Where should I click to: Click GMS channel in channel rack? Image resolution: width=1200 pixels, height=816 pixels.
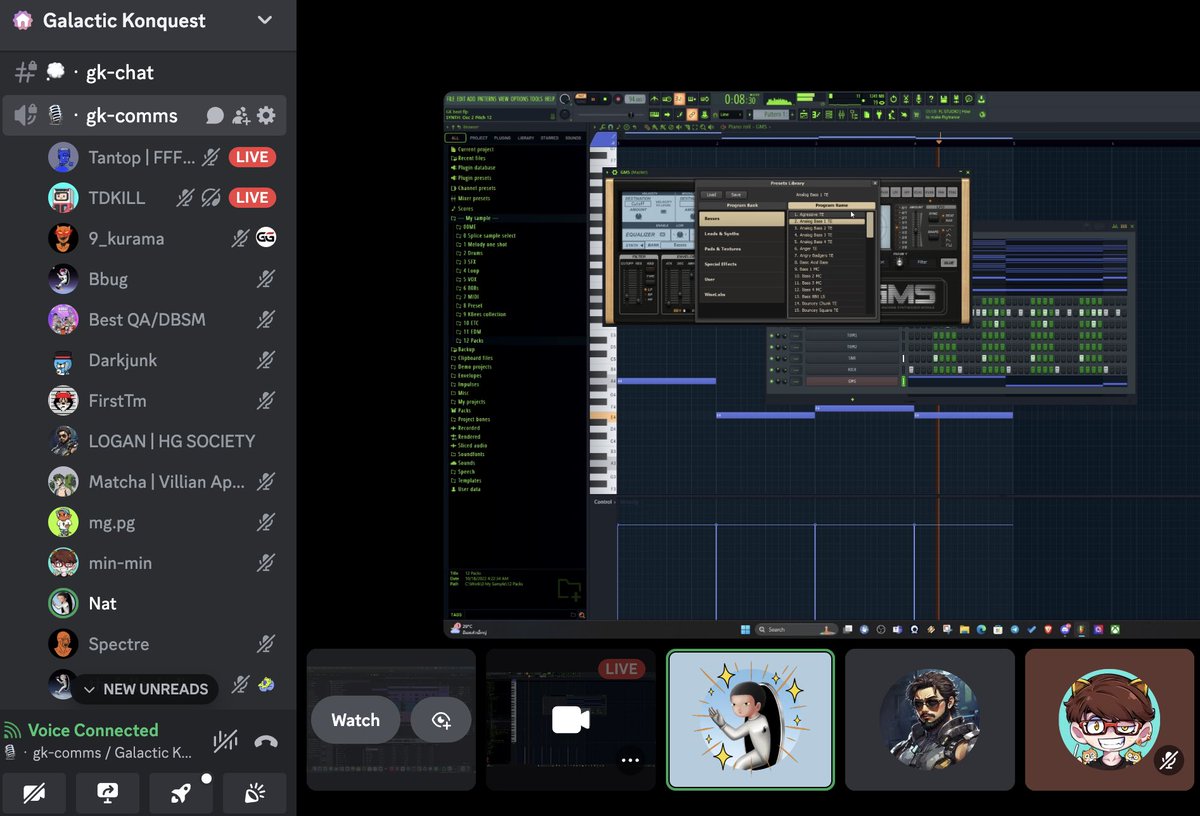(x=852, y=381)
